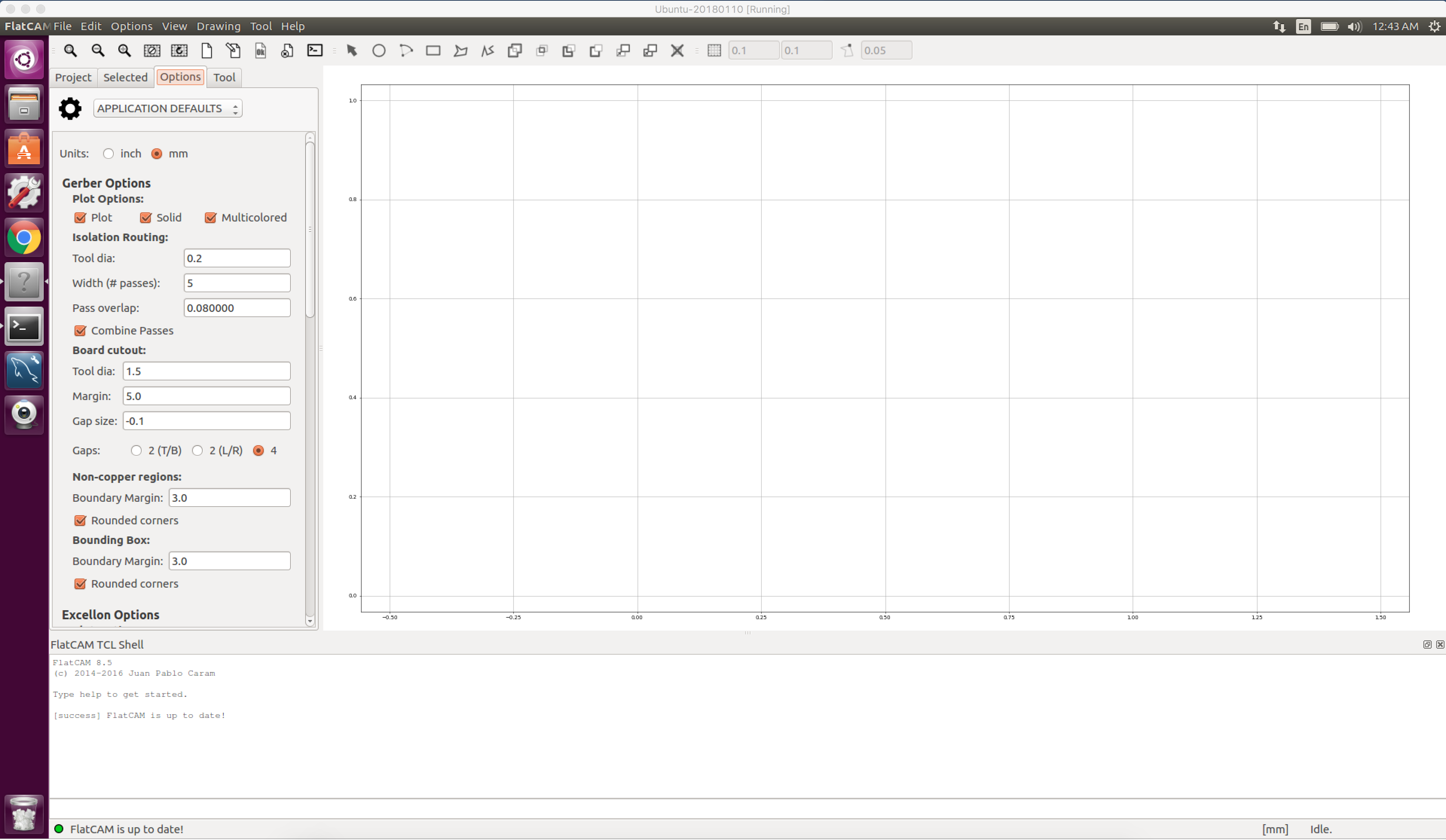
Task: Select 2 T/B gaps option
Action: pos(136,450)
